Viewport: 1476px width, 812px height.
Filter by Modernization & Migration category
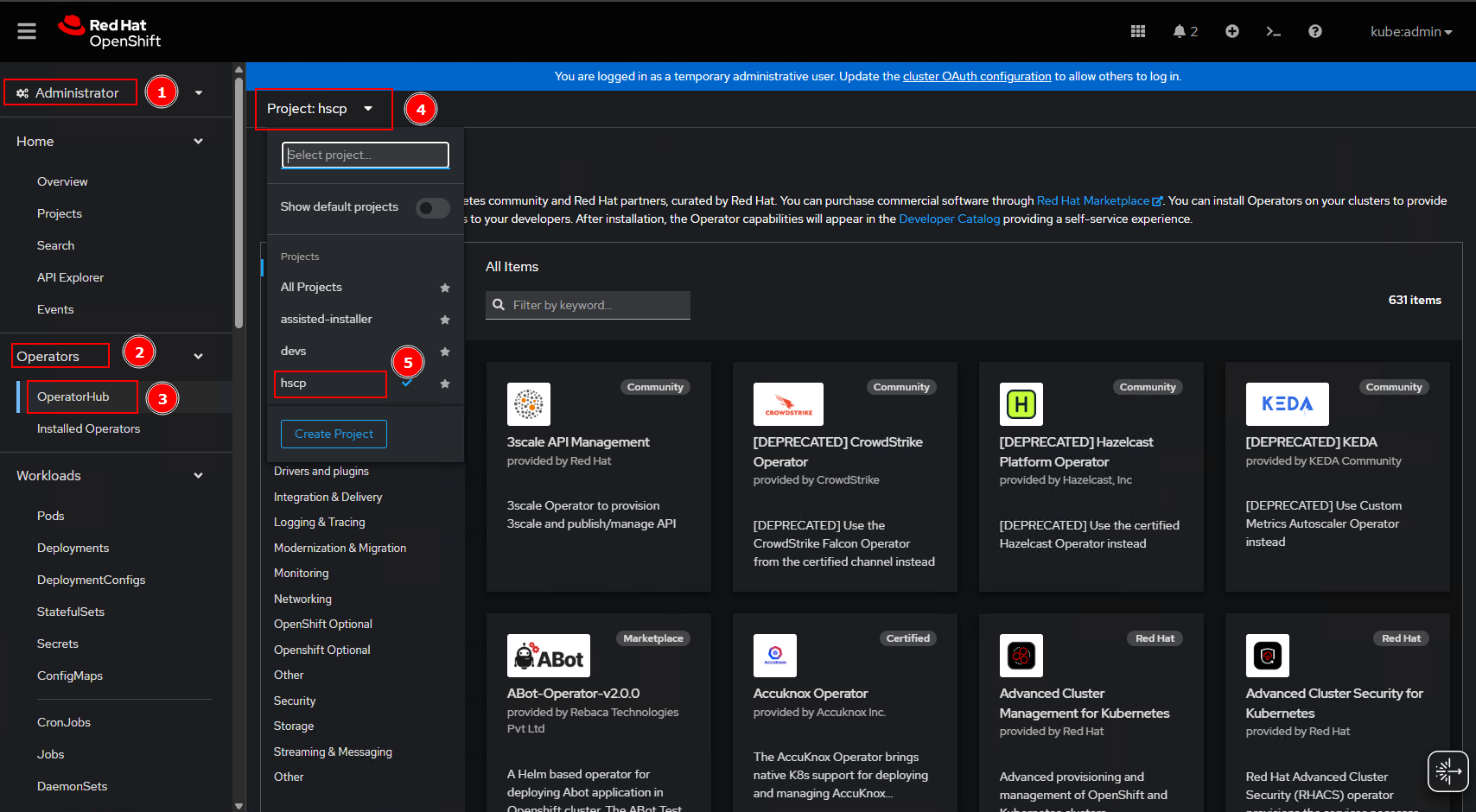pyautogui.click(x=340, y=549)
